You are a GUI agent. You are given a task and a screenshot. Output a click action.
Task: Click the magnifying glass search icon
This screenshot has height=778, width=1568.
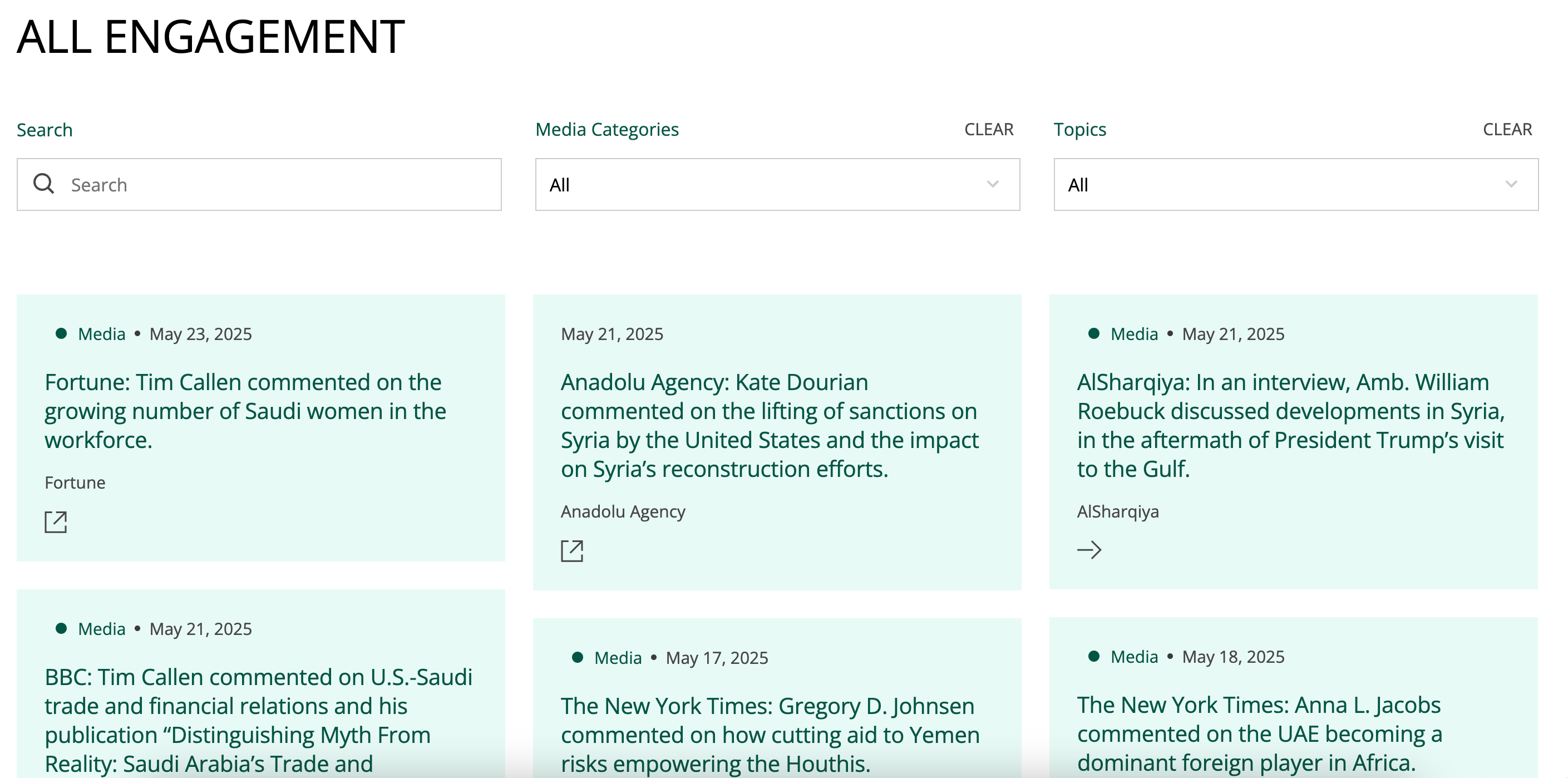(44, 184)
